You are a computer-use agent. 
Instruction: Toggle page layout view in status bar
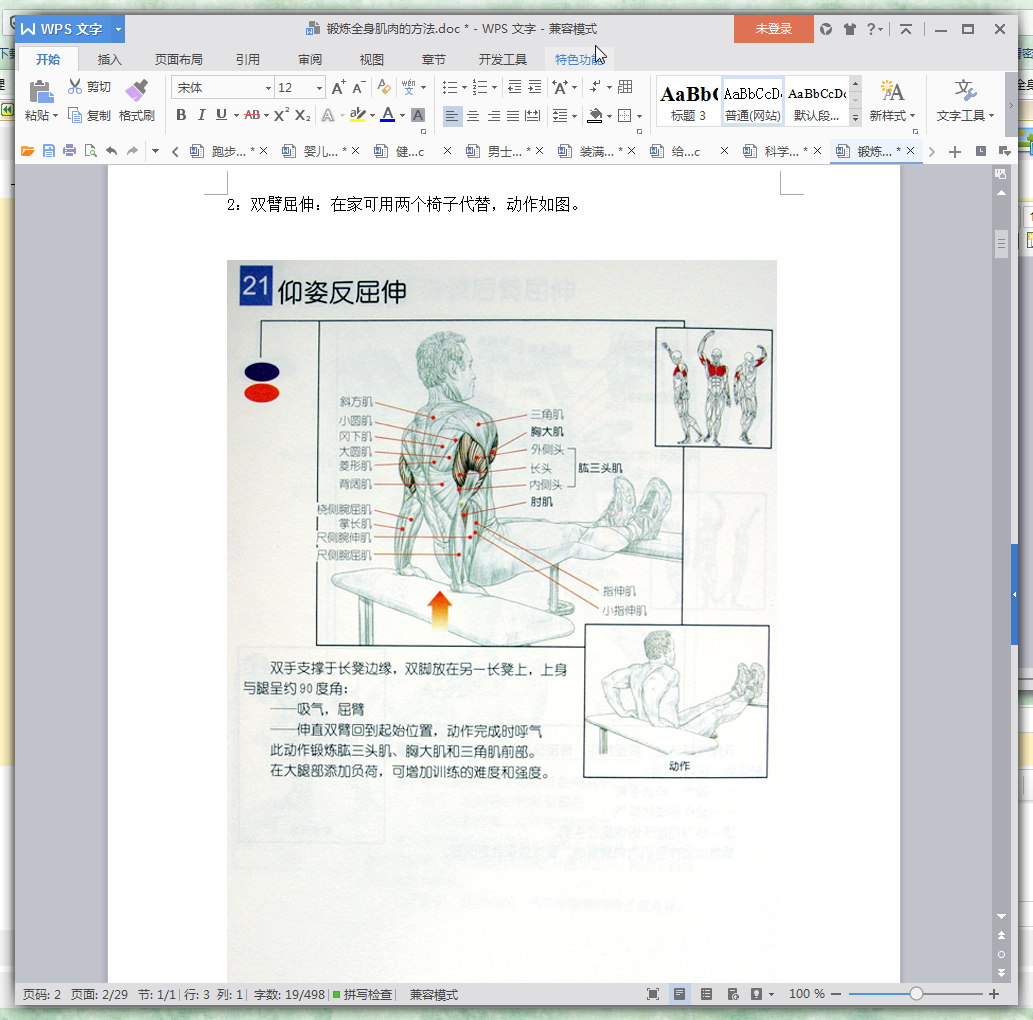click(679, 994)
